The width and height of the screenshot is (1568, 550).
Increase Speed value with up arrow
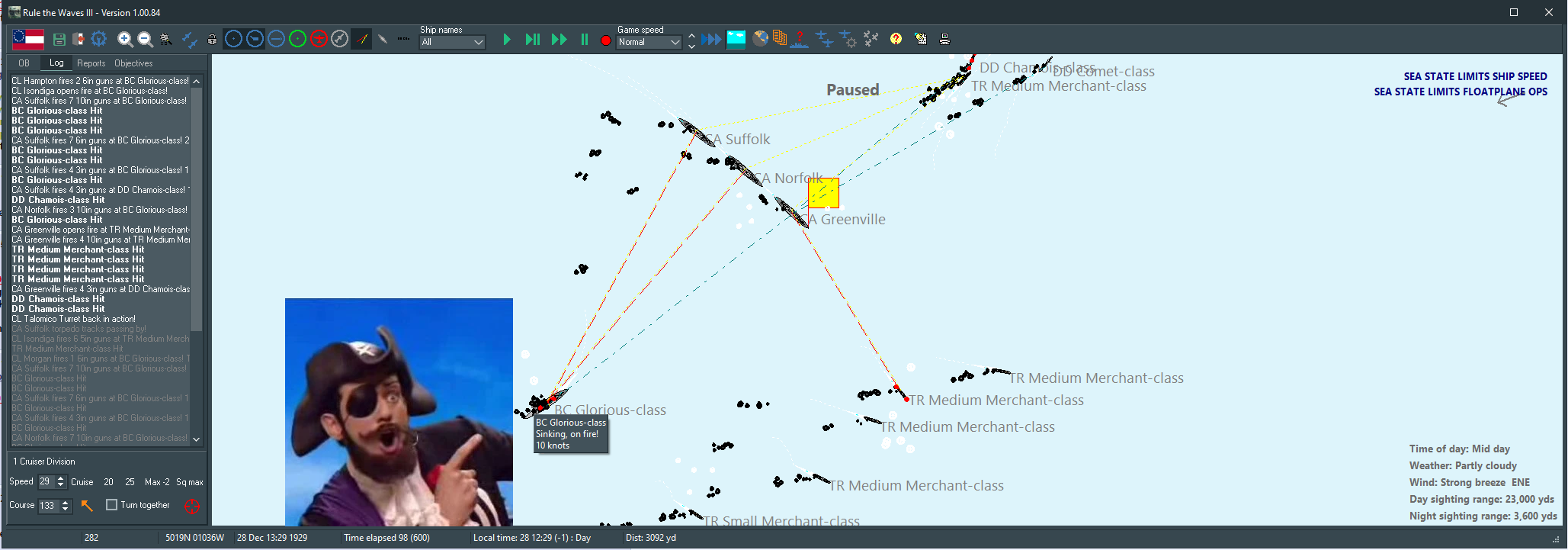(61, 478)
